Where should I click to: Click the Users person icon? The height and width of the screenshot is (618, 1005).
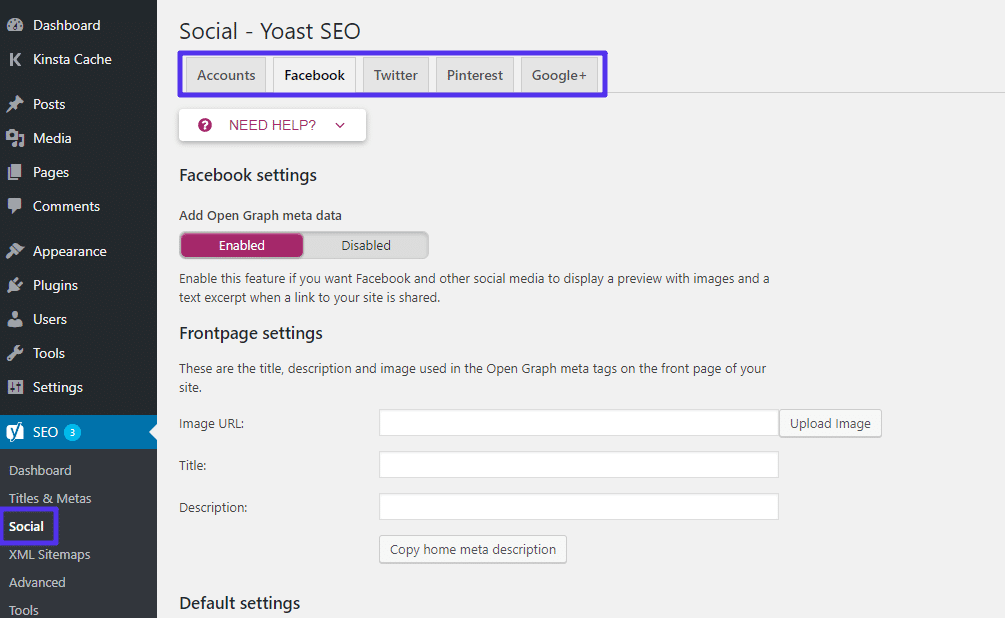pyautogui.click(x=15, y=319)
